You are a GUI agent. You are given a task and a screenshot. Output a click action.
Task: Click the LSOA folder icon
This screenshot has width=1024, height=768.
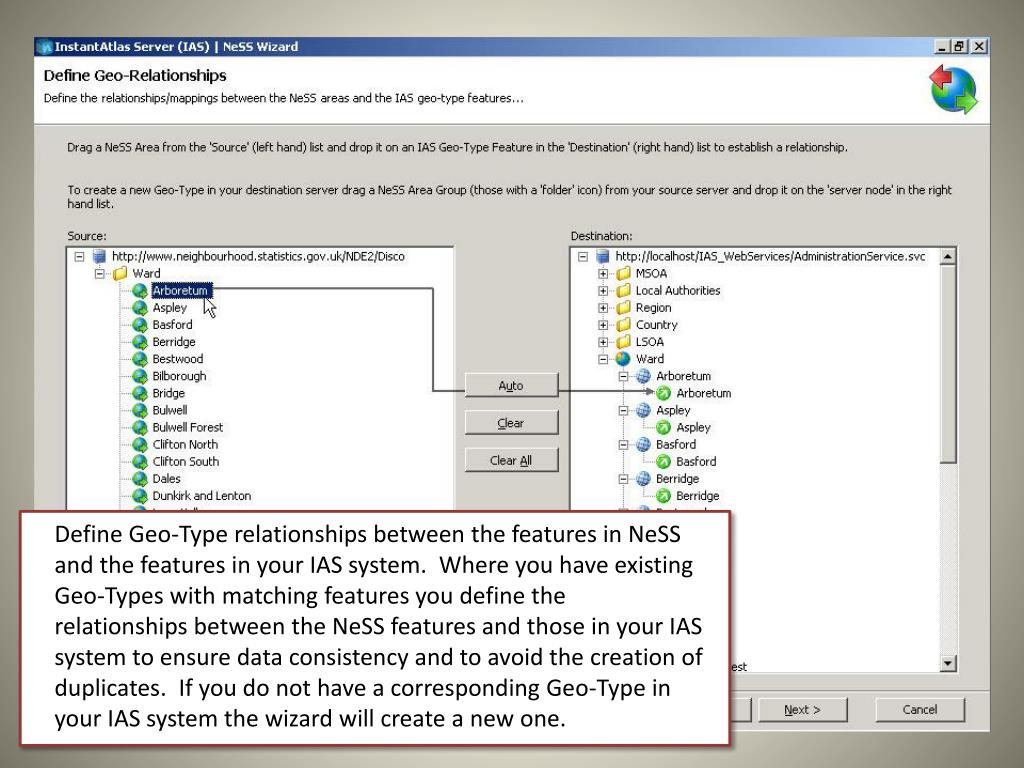(624, 342)
